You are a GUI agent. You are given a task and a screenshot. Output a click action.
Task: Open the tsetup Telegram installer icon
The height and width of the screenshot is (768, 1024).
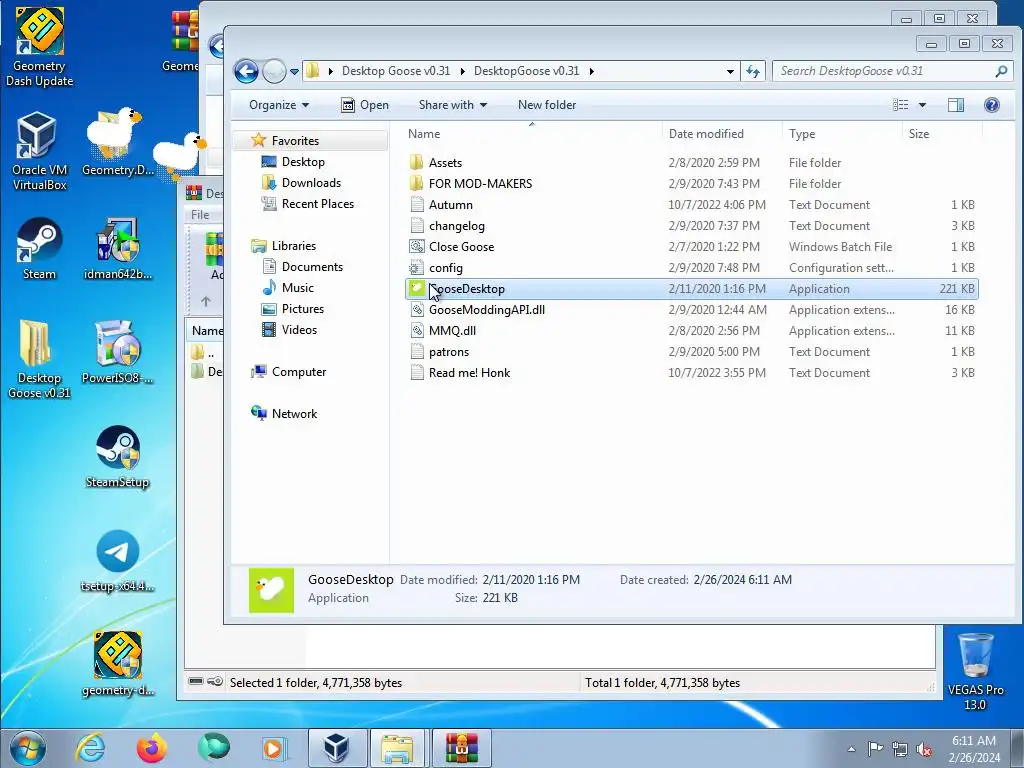(x=118, y=561)
